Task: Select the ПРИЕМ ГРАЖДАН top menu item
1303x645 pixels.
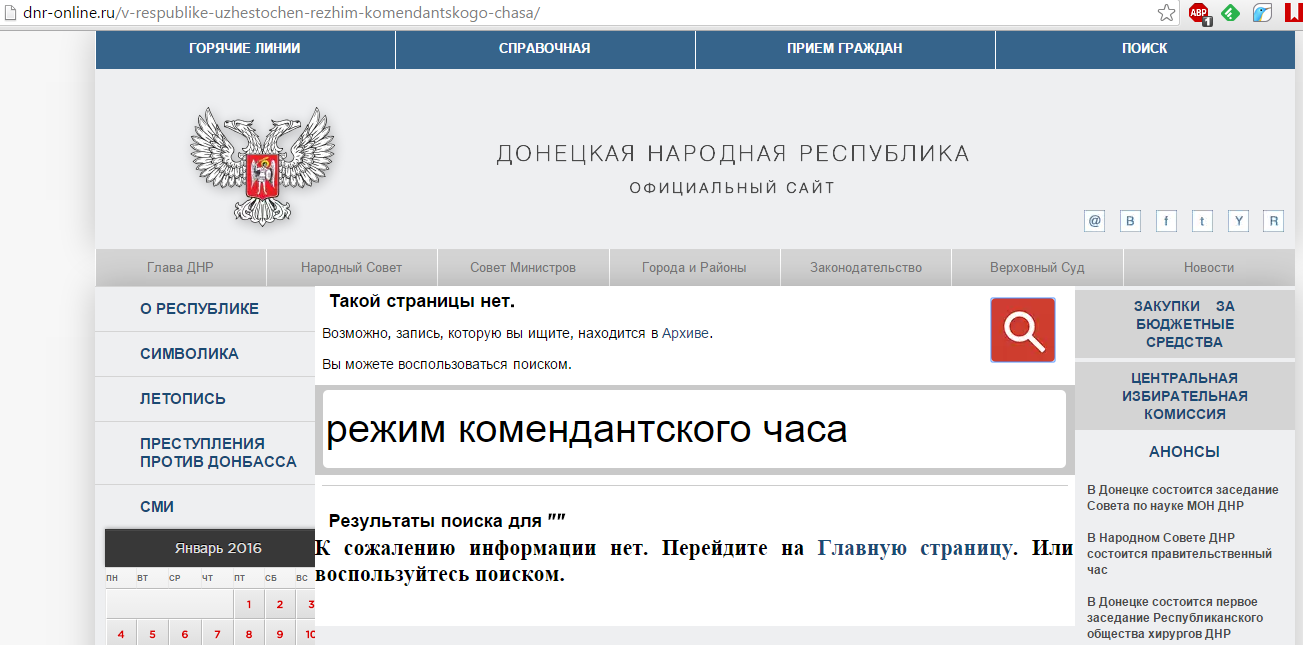Action: [x=844, y=48]
